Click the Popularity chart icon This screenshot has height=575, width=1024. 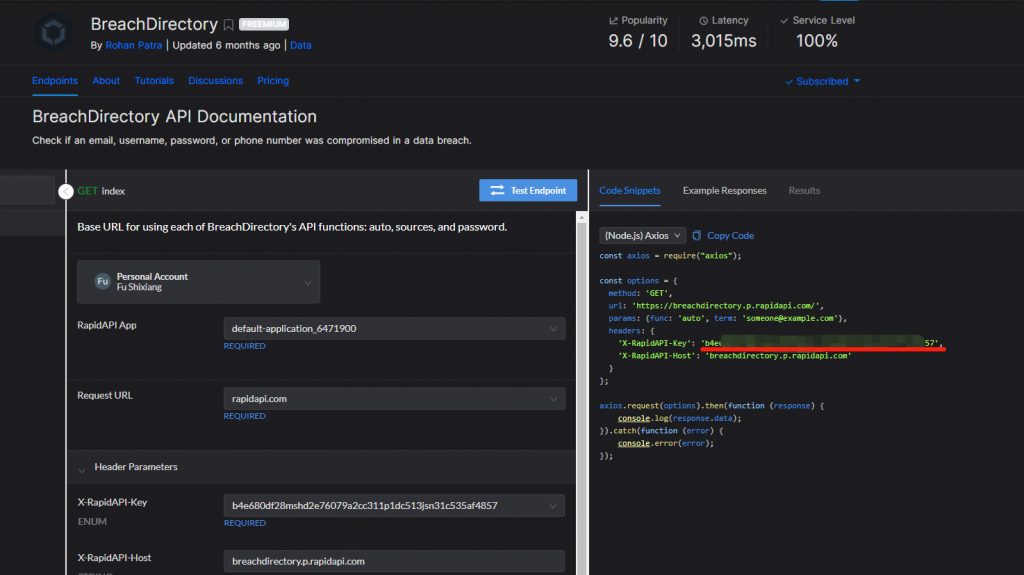pyautogui.click(x=613, y=20)
